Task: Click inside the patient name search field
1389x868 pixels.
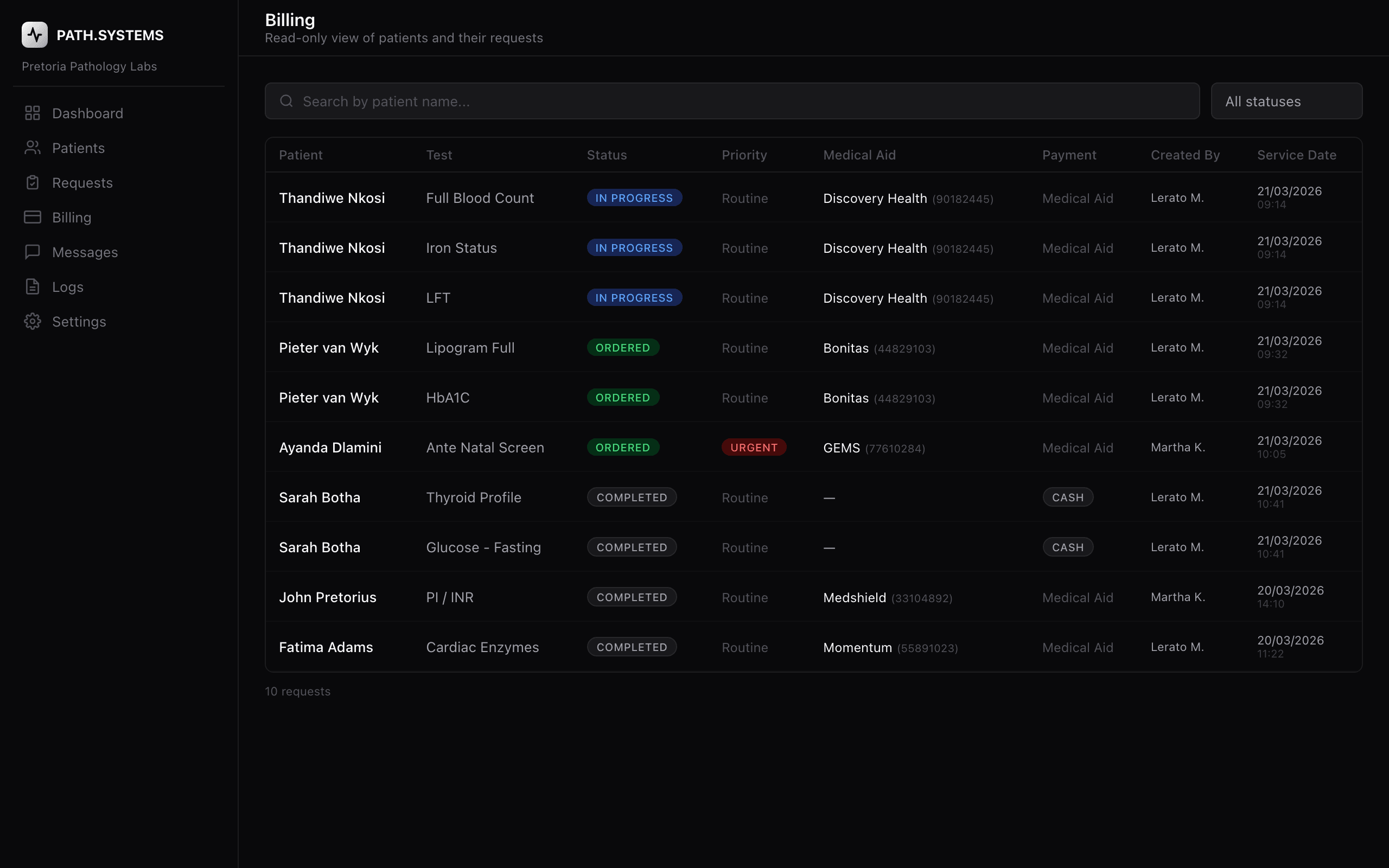Action: 632,101
